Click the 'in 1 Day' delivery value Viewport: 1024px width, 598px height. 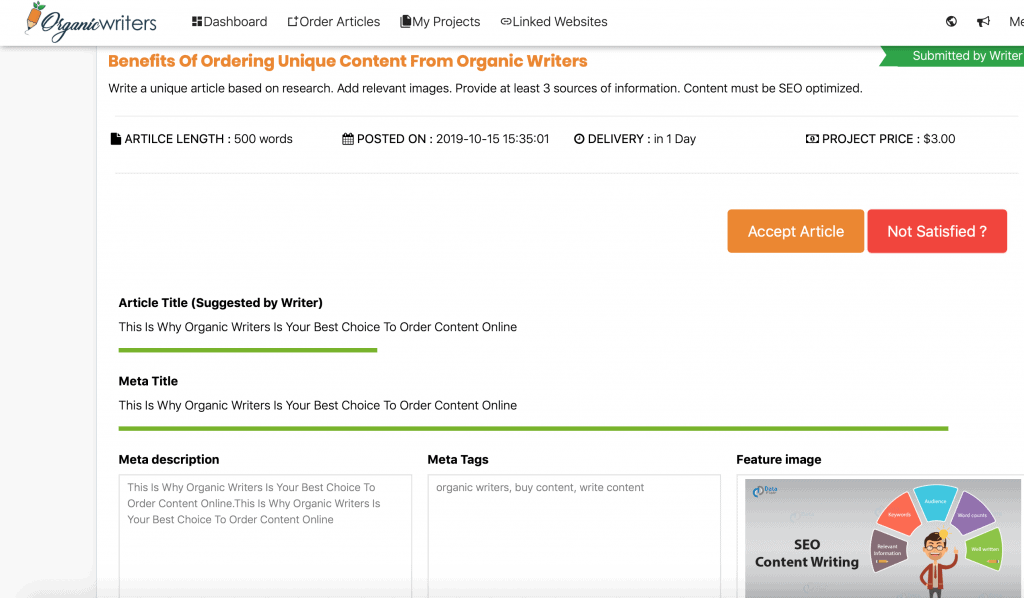(x=675, y=139)
